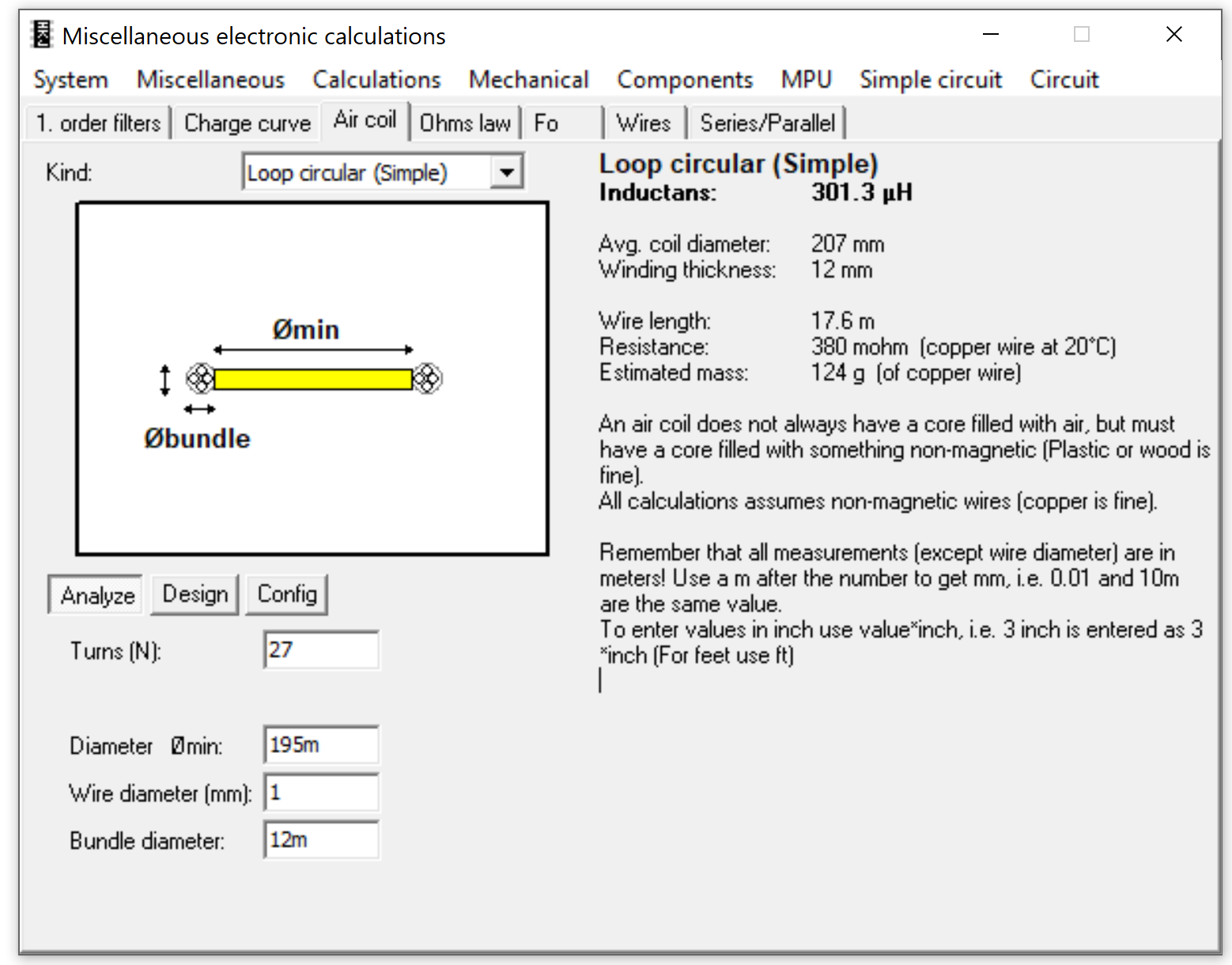Close the Miscellaneous electronic calculations window
Image resolution: width=1232 pixels, height=965 pixels.
(1174, 35)
